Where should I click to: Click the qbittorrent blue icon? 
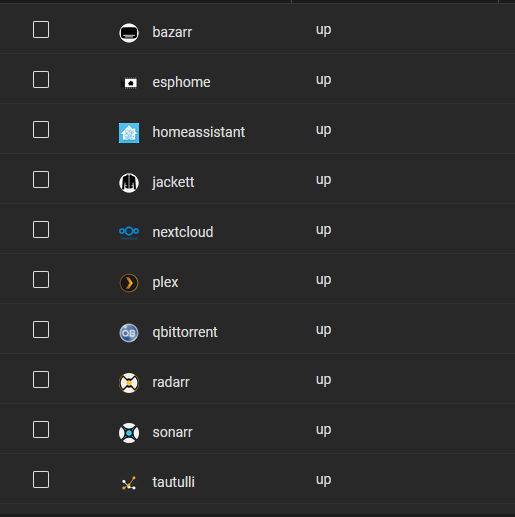pyautogui.click(x=129, y=333)
